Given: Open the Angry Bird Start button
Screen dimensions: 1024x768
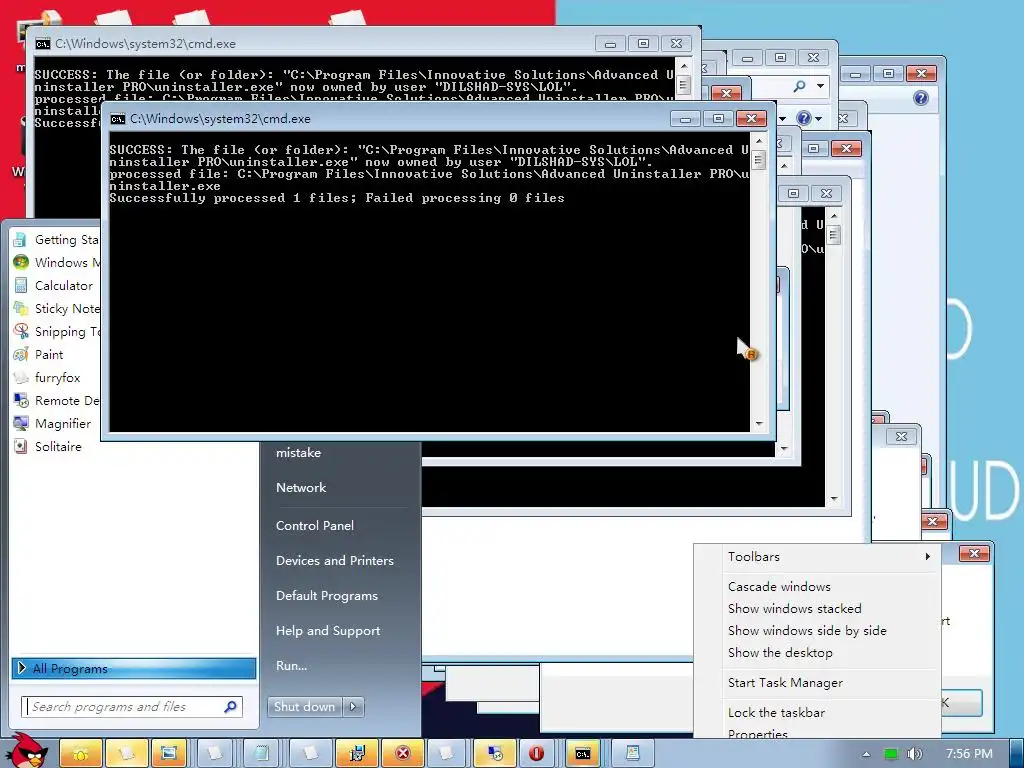Looking at the screenshot, I should tap(26, 751).
